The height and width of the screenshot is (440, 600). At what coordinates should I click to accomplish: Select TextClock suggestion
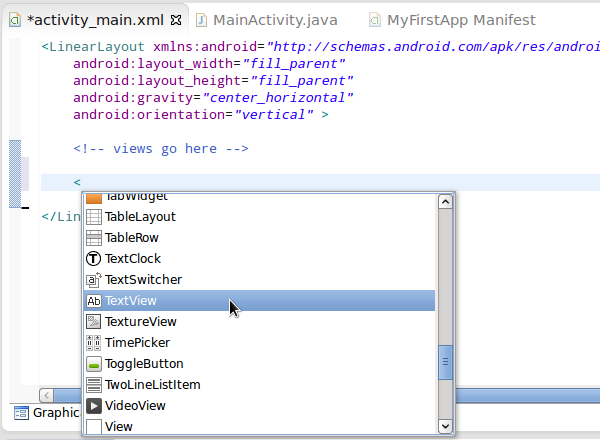click(x=259, y=259)
